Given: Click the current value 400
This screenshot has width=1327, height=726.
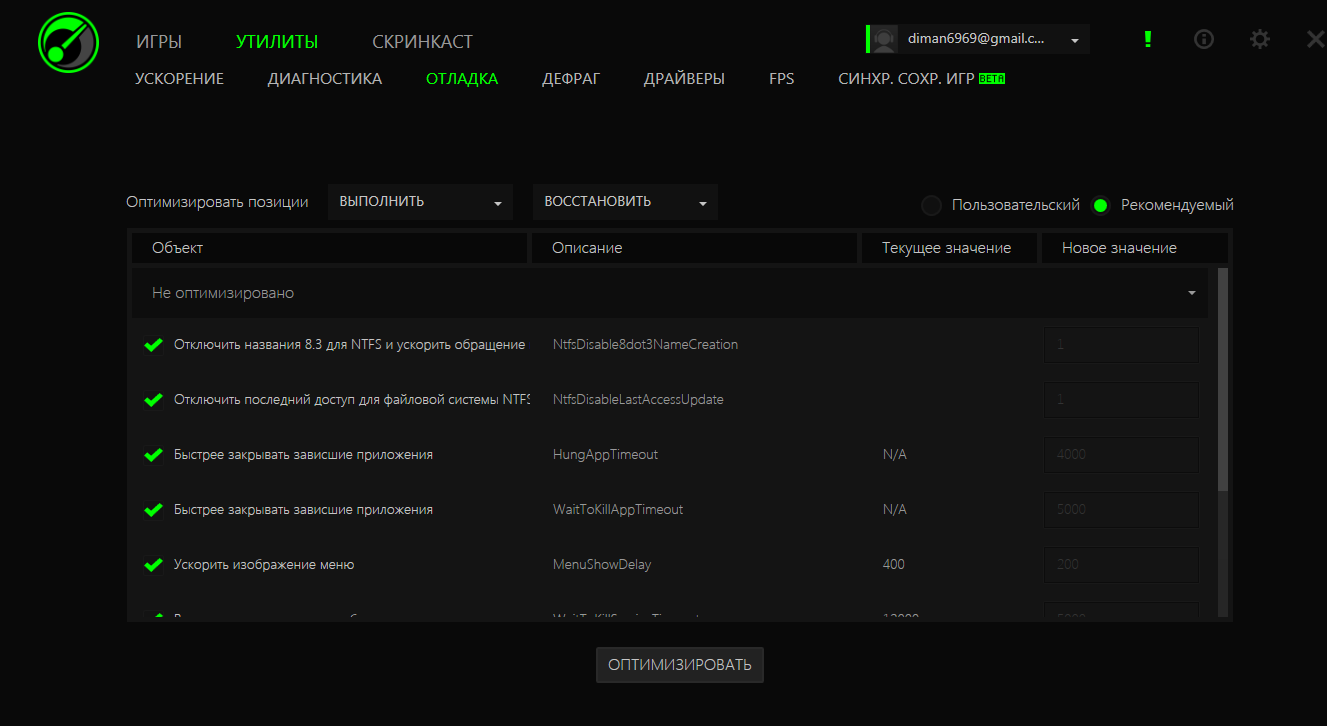Looking at the screenshot, I should [x=893, y=565].
